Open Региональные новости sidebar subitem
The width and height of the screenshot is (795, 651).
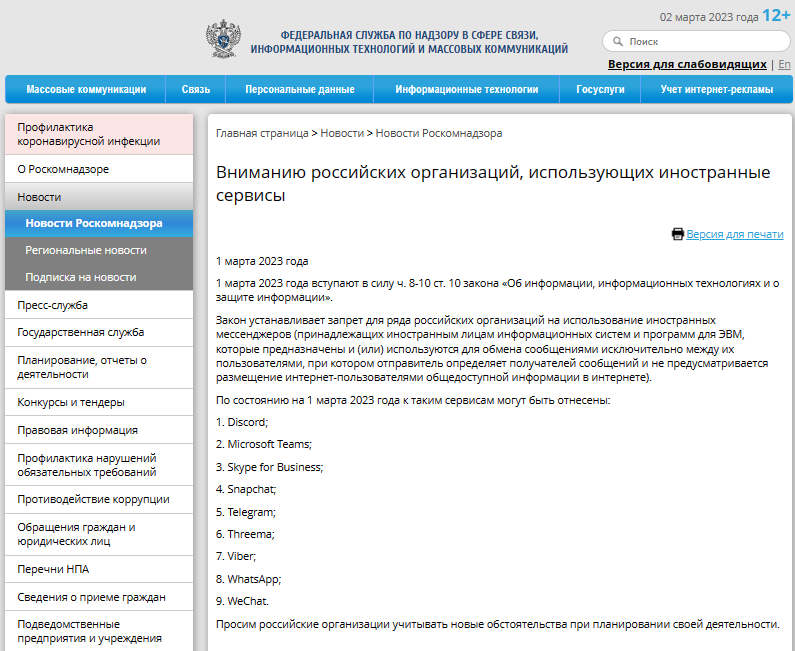(x=99, y=250)
